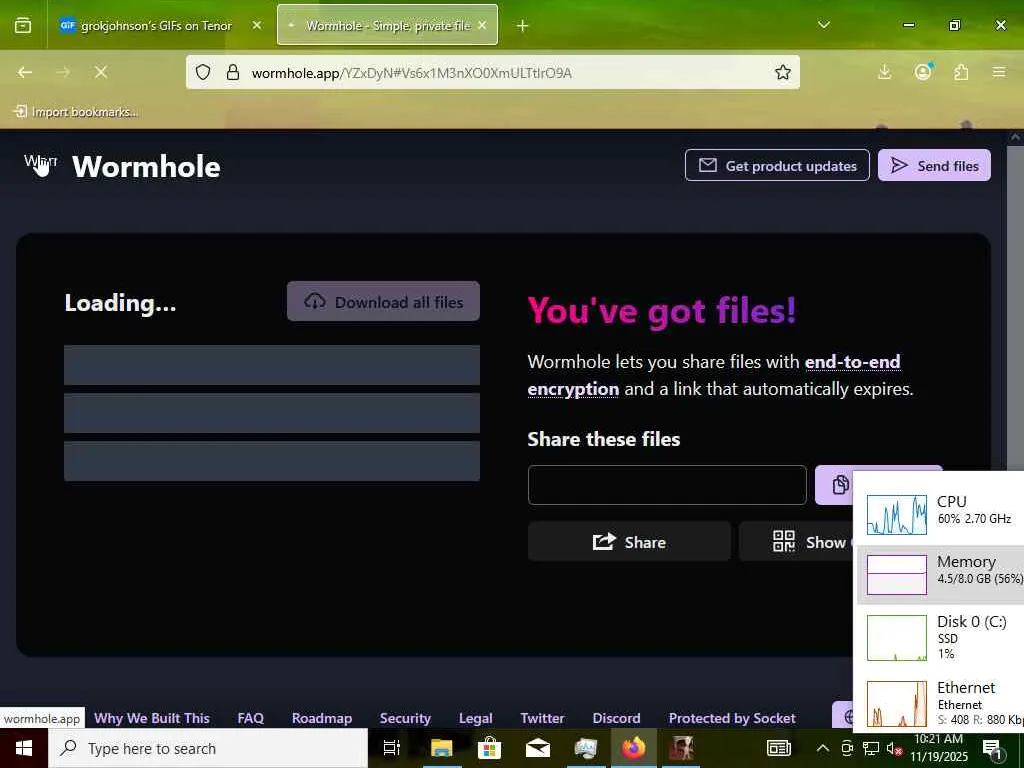1024x768 pixels.
Task: Open the Windows Start menu
Action: pos(24,748)
